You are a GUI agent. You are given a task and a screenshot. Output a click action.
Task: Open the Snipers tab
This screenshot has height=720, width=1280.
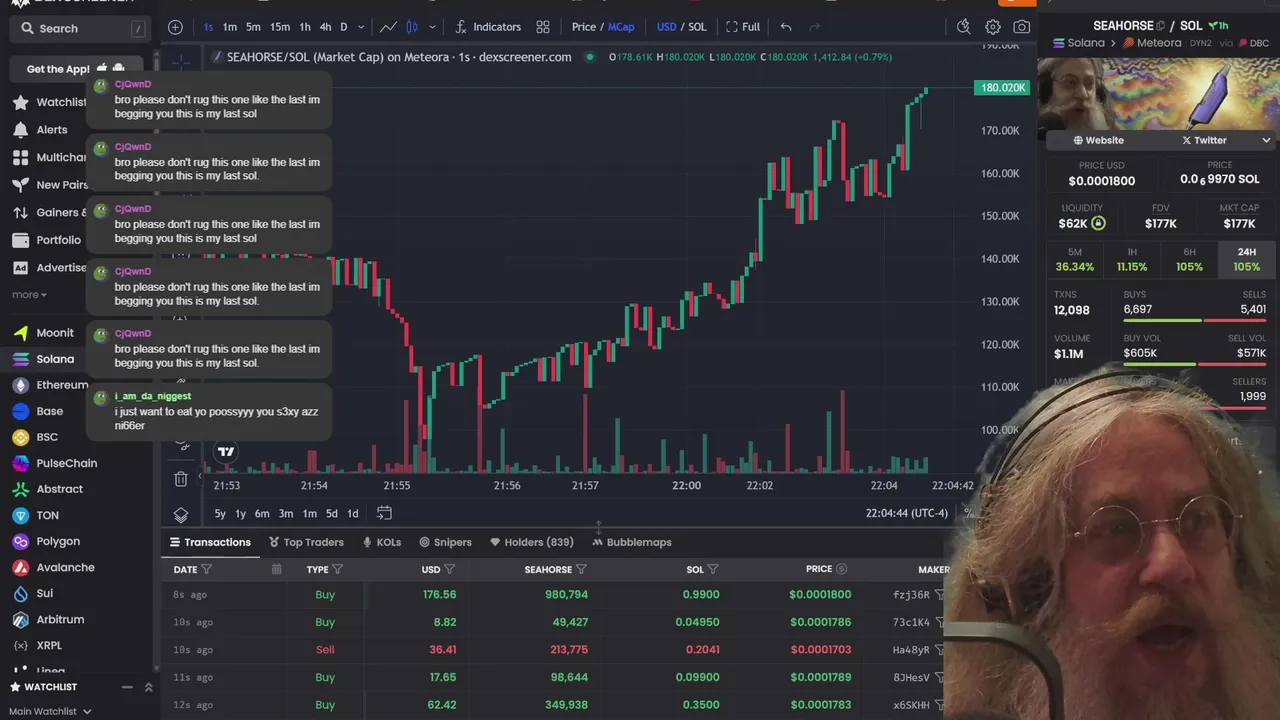(445, 542)
